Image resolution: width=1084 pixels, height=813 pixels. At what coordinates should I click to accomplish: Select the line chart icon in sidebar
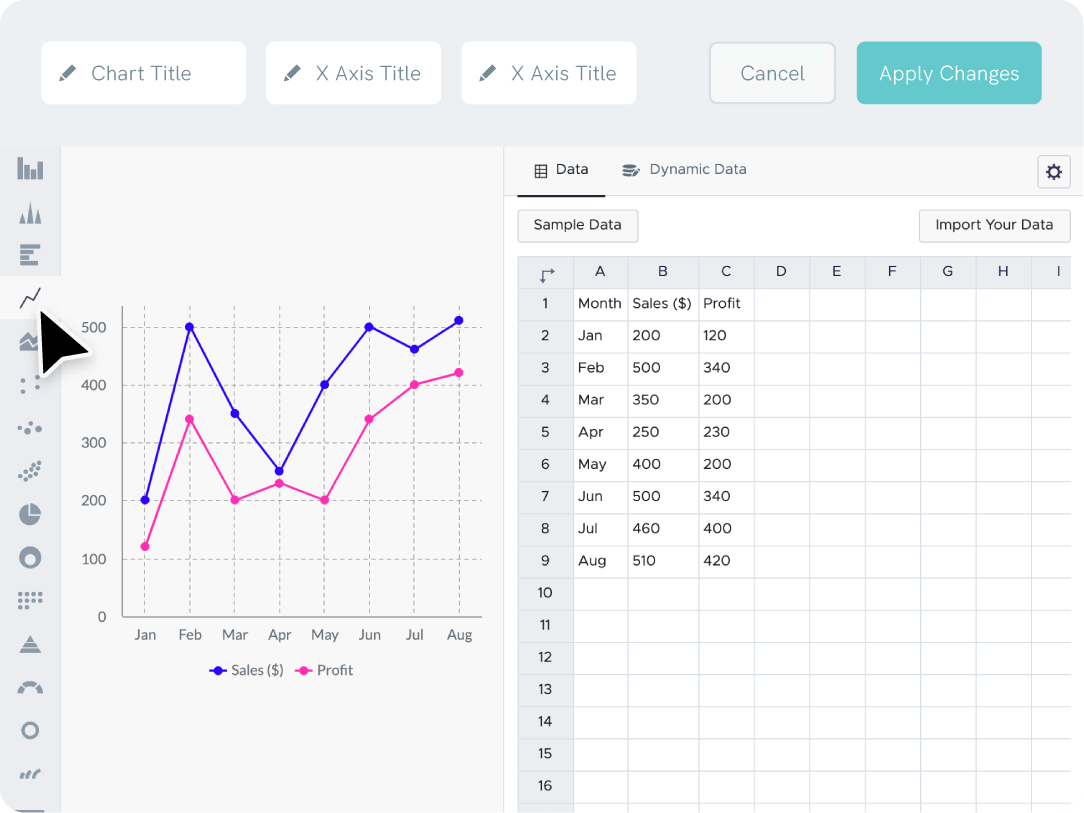[30, 298]
